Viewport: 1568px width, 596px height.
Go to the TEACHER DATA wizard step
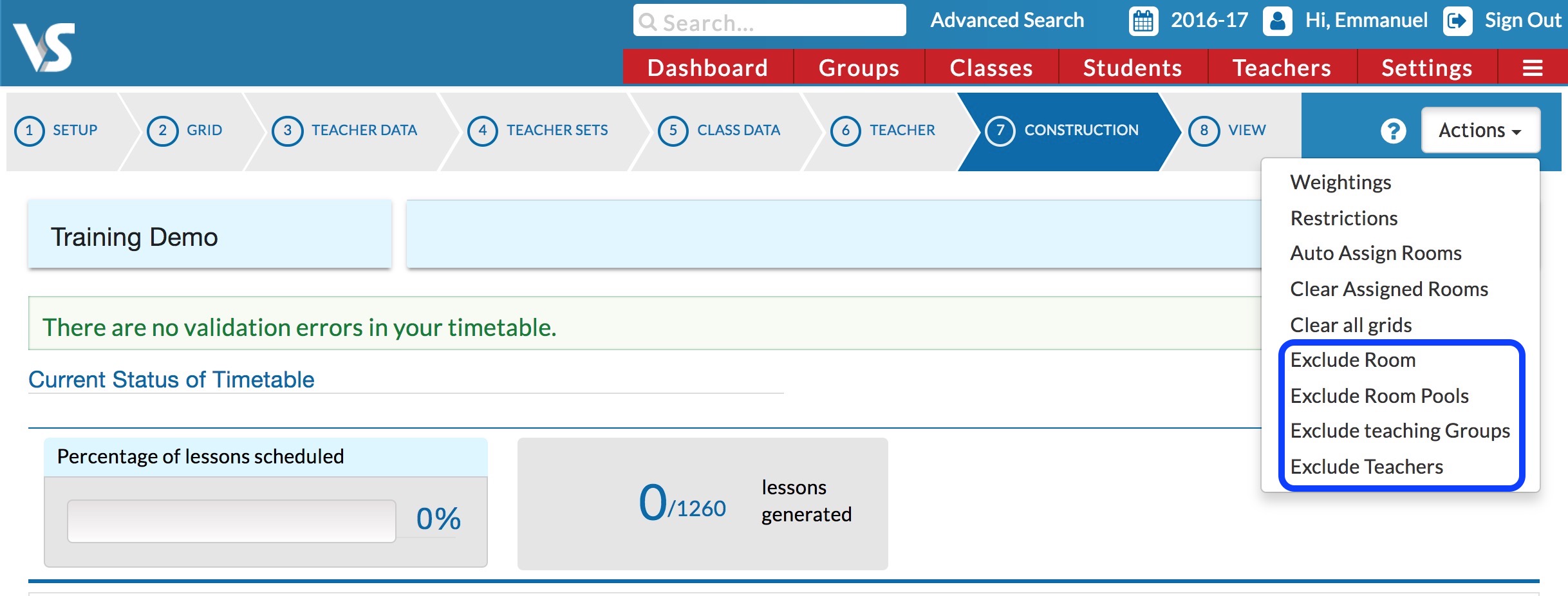coord(364,130)
